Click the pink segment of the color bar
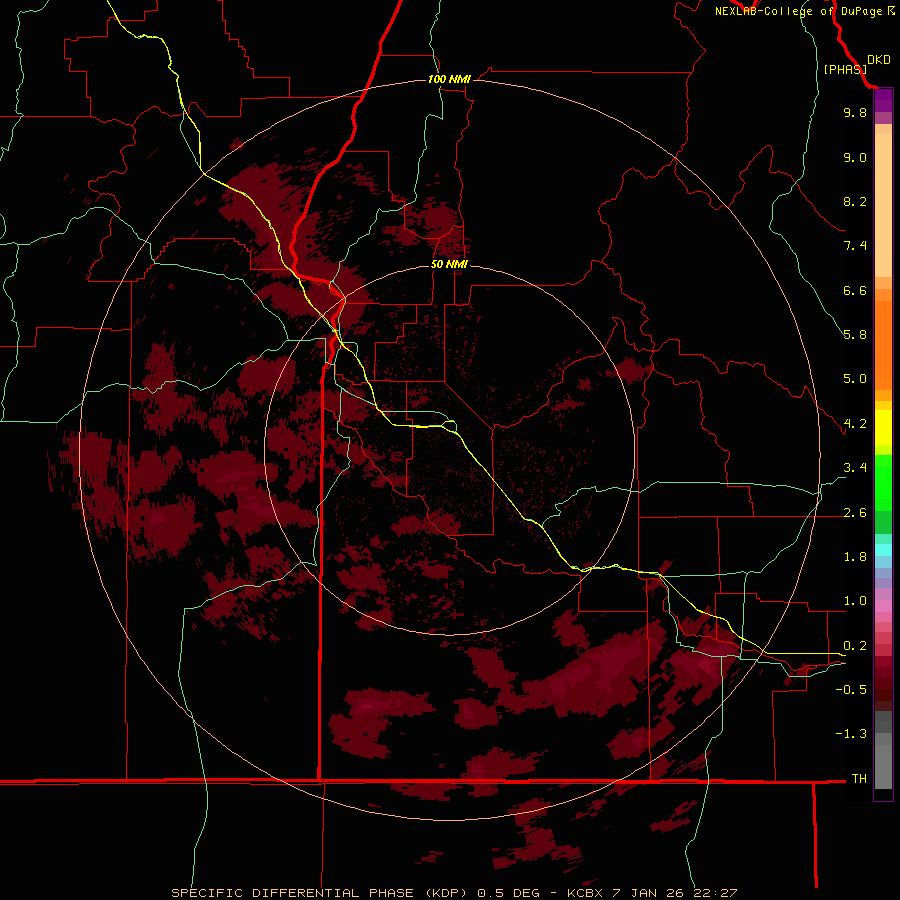The height and width of the screenshot is (900, 900). 883,606
